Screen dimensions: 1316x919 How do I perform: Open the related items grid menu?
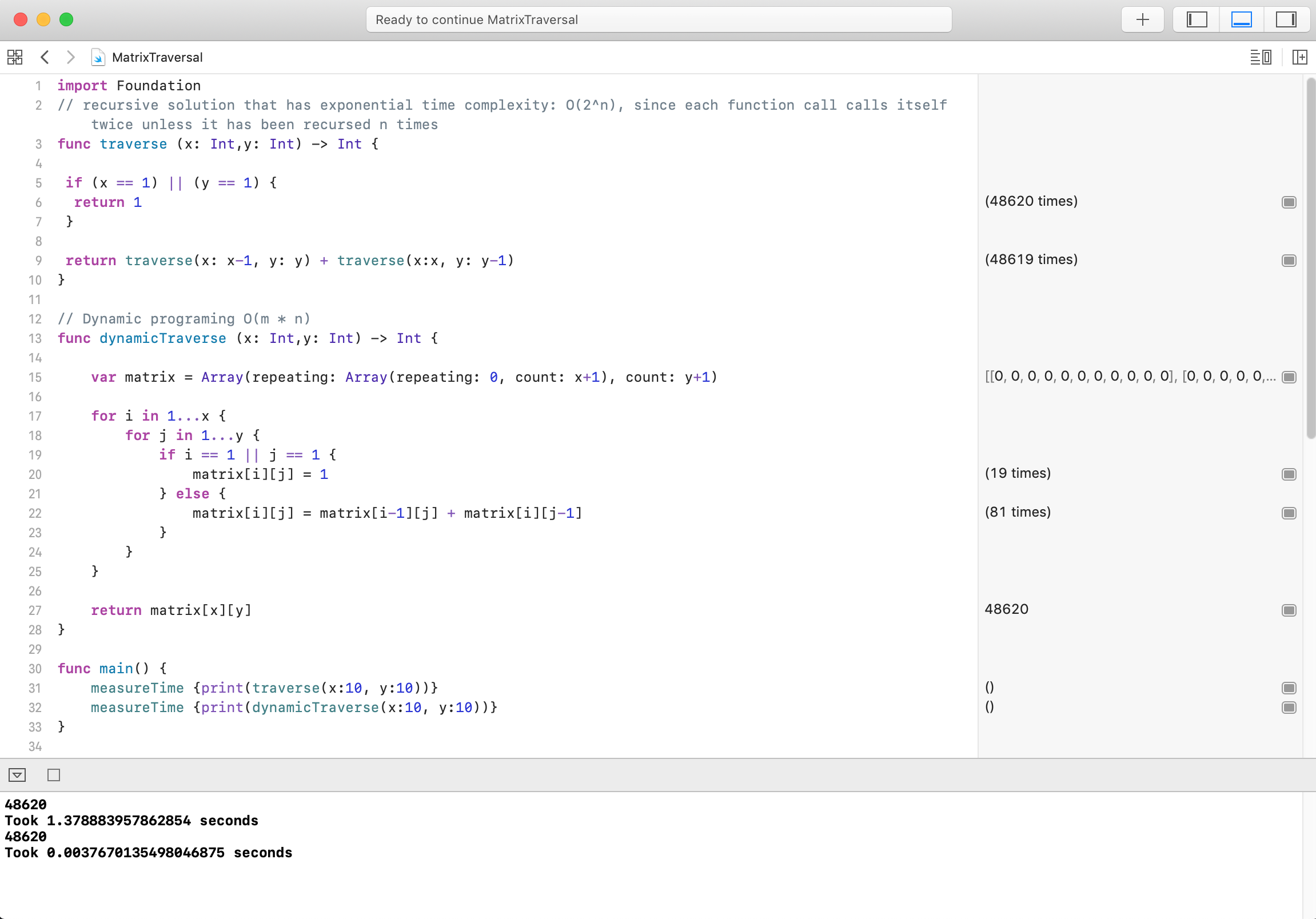15,57
